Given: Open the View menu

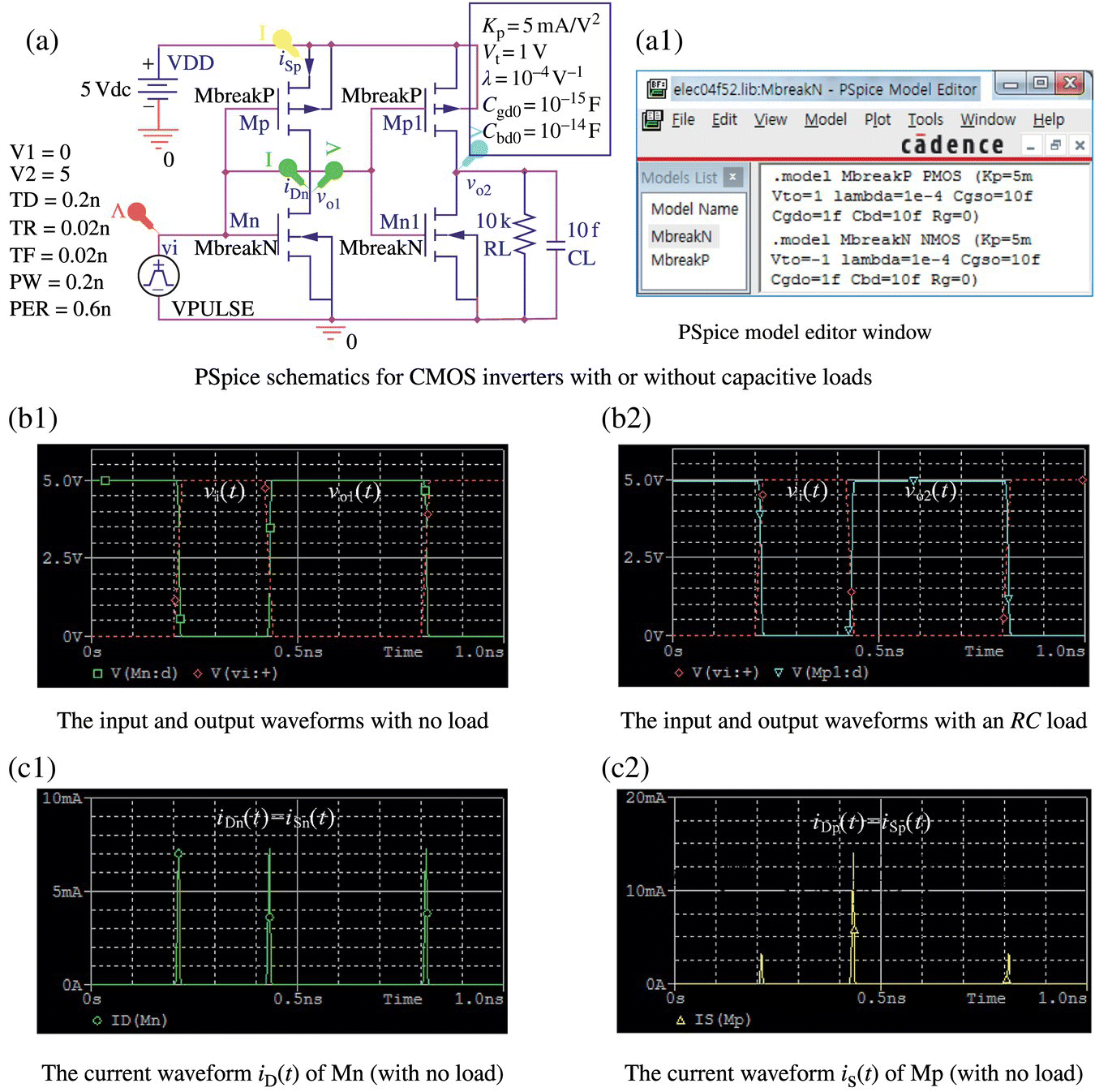Looking at the screenshot, I should (771, 119).
